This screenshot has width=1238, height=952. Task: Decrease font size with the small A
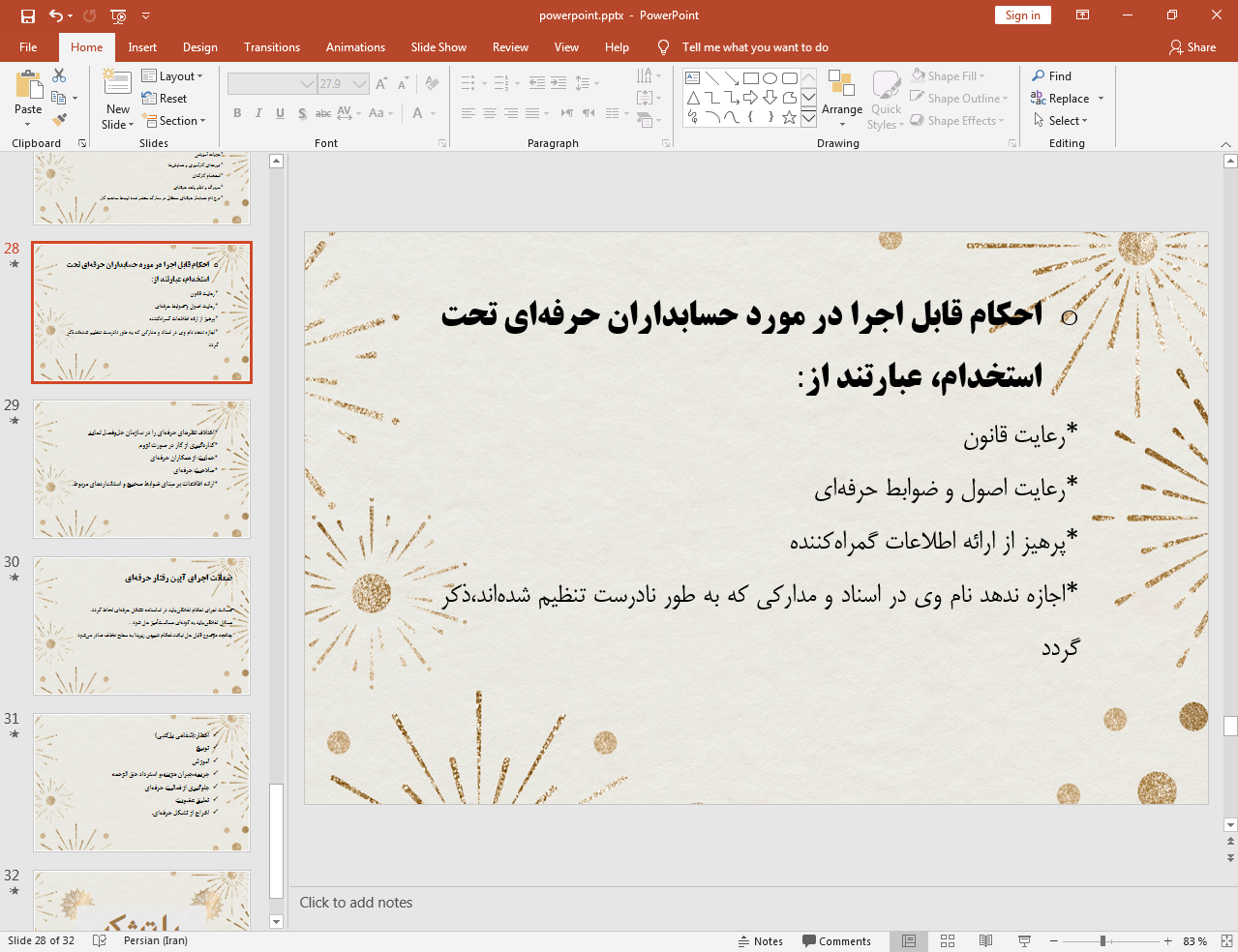(x=402, y=84)
